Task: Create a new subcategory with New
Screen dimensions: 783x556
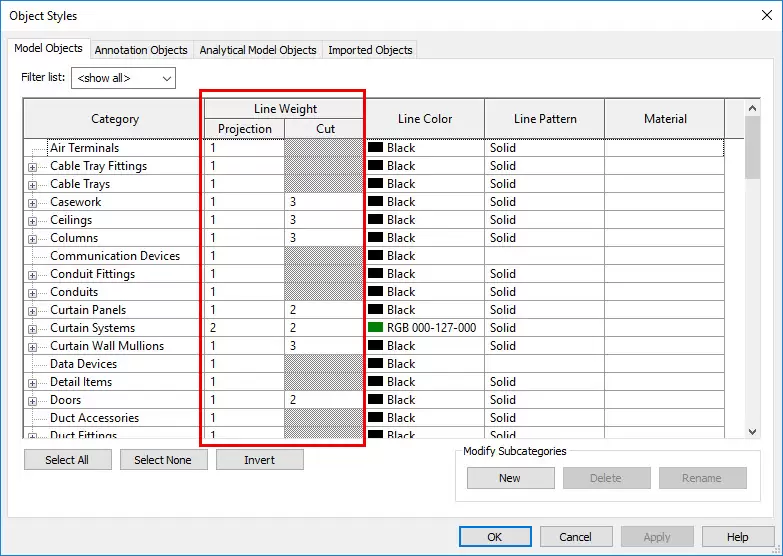Action: [x=510, y=478]
